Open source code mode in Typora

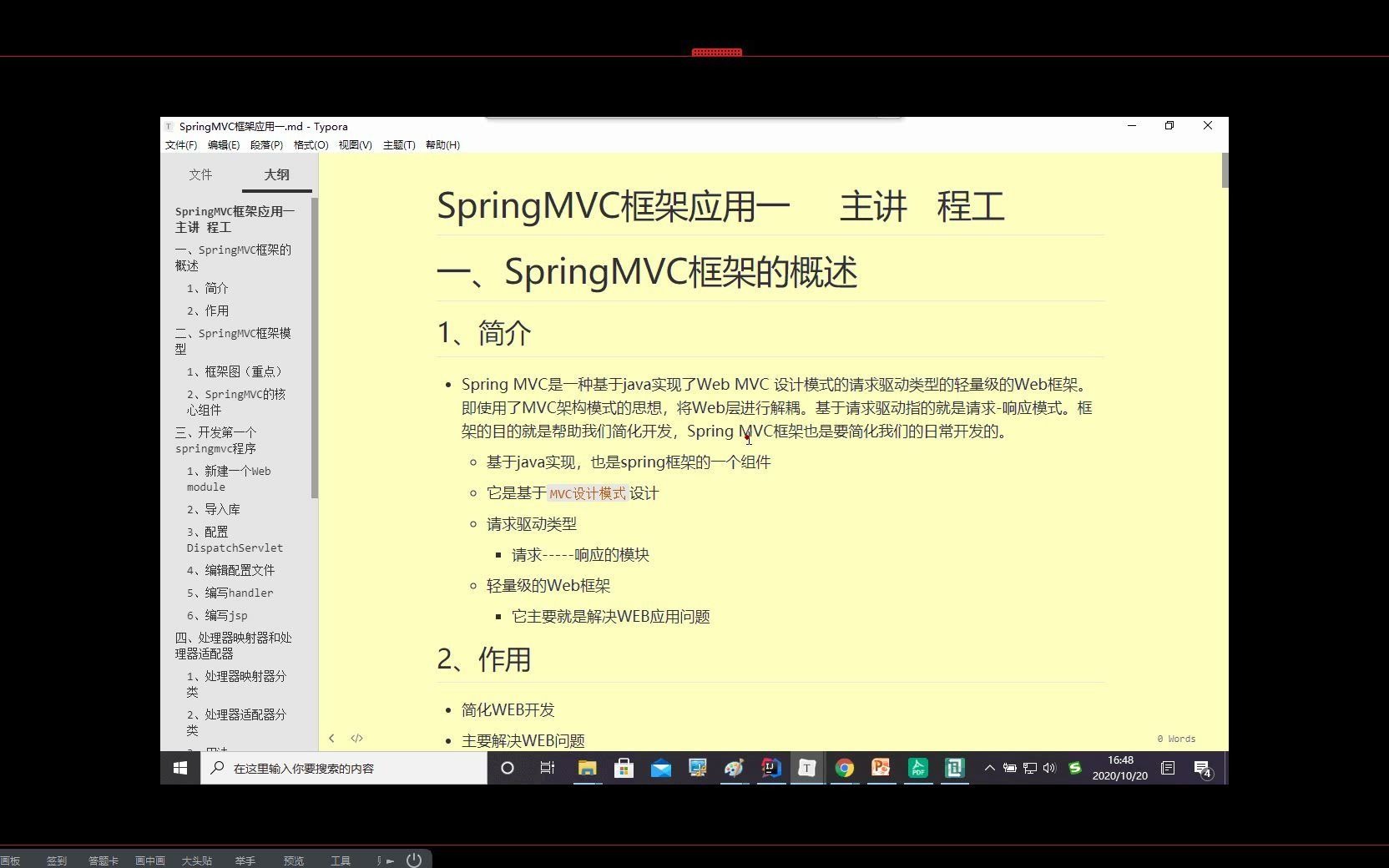click(x=356, y=738)
